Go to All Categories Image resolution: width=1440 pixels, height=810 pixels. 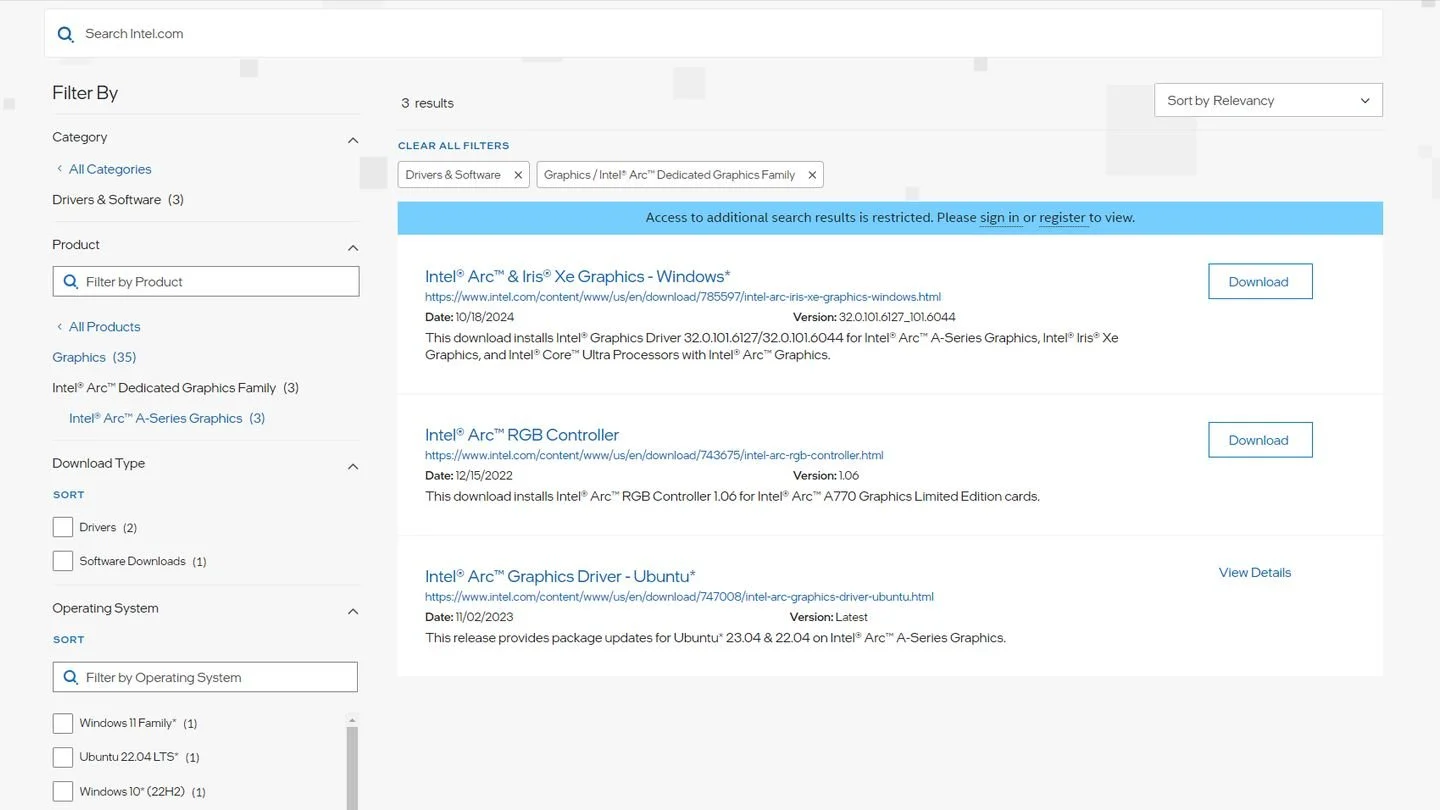click(x=110, y=169)
